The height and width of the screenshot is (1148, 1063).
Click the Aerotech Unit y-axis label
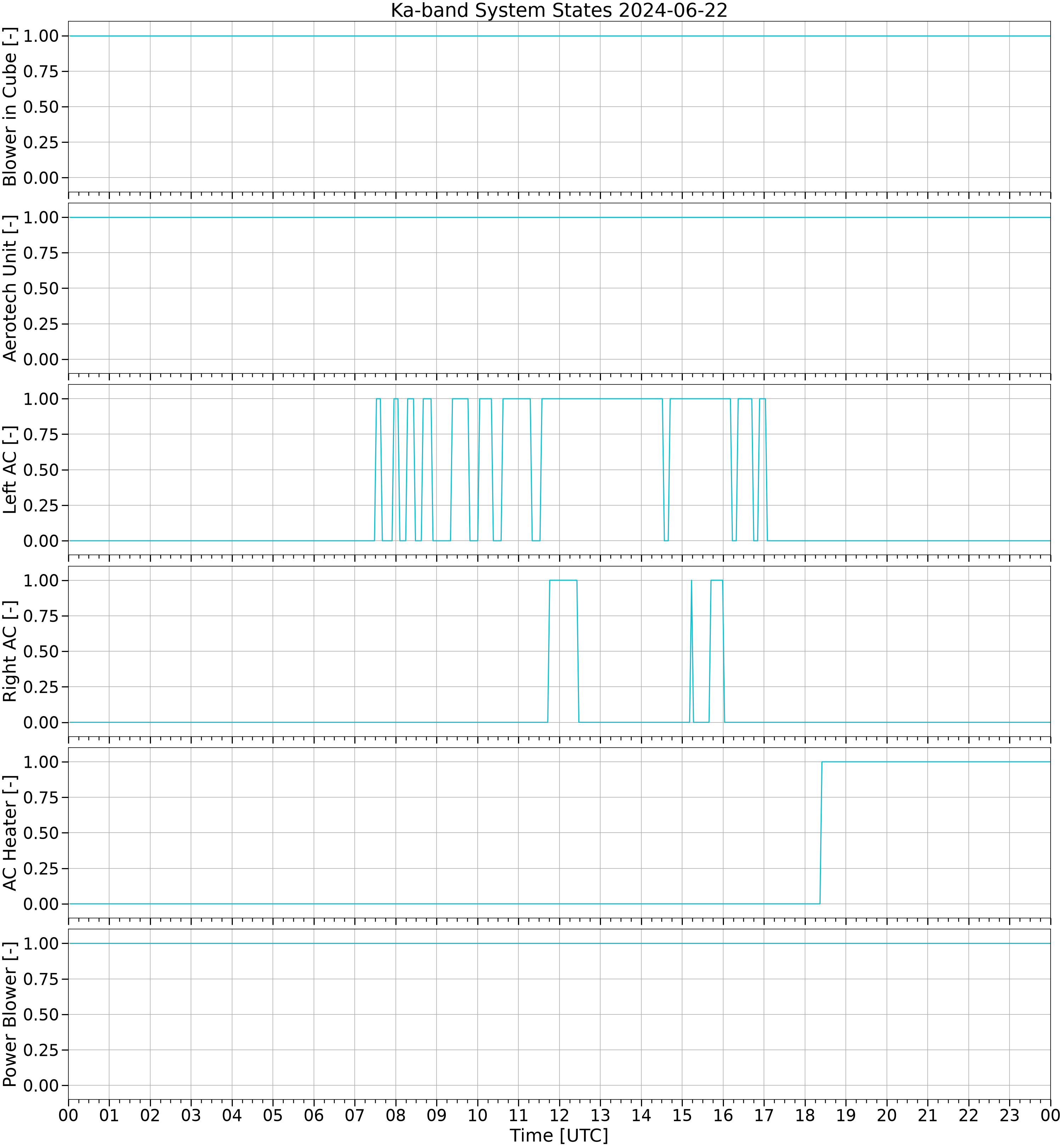[x=10, y=288]
